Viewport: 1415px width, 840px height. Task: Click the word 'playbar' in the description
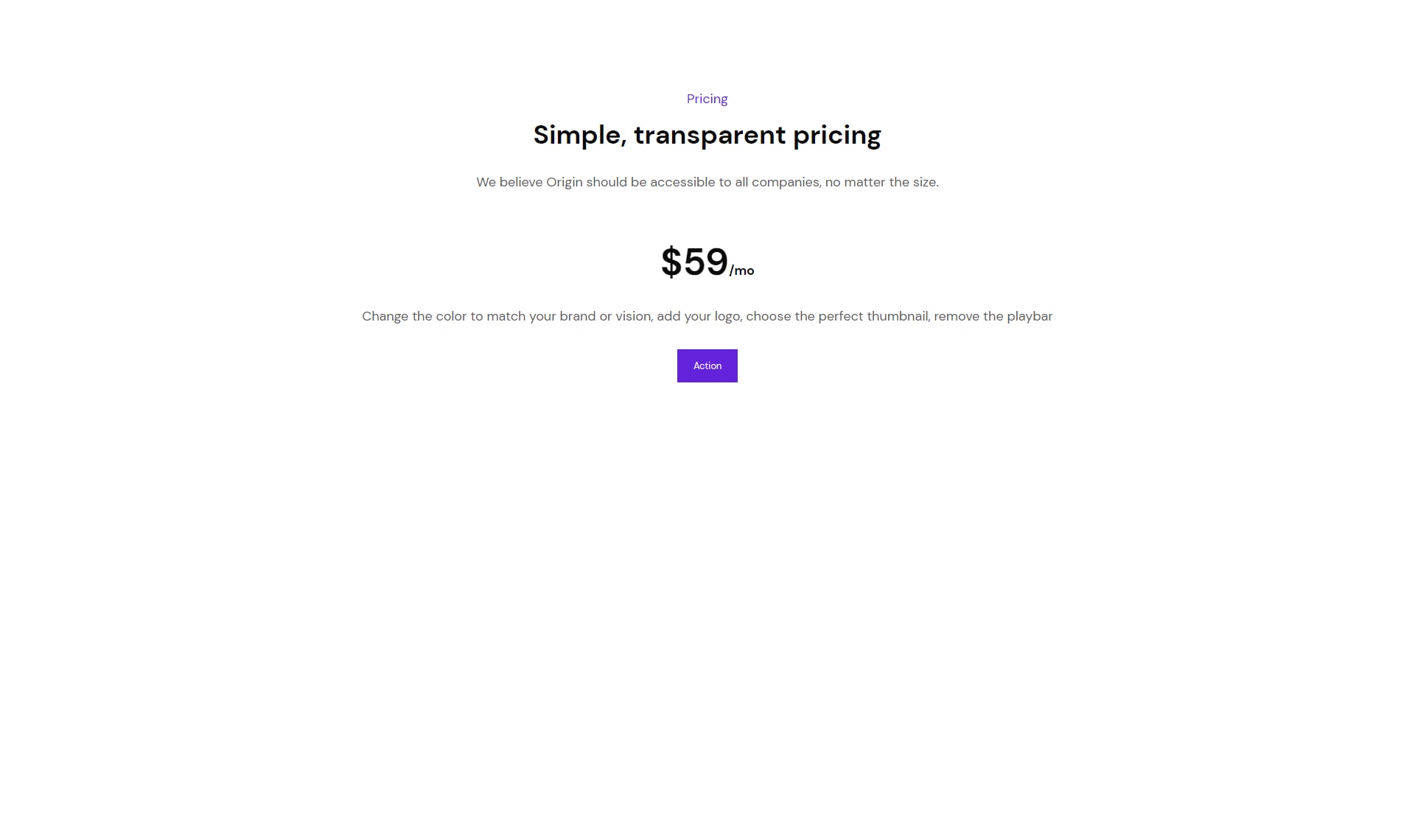click(x=1030, y=316)
